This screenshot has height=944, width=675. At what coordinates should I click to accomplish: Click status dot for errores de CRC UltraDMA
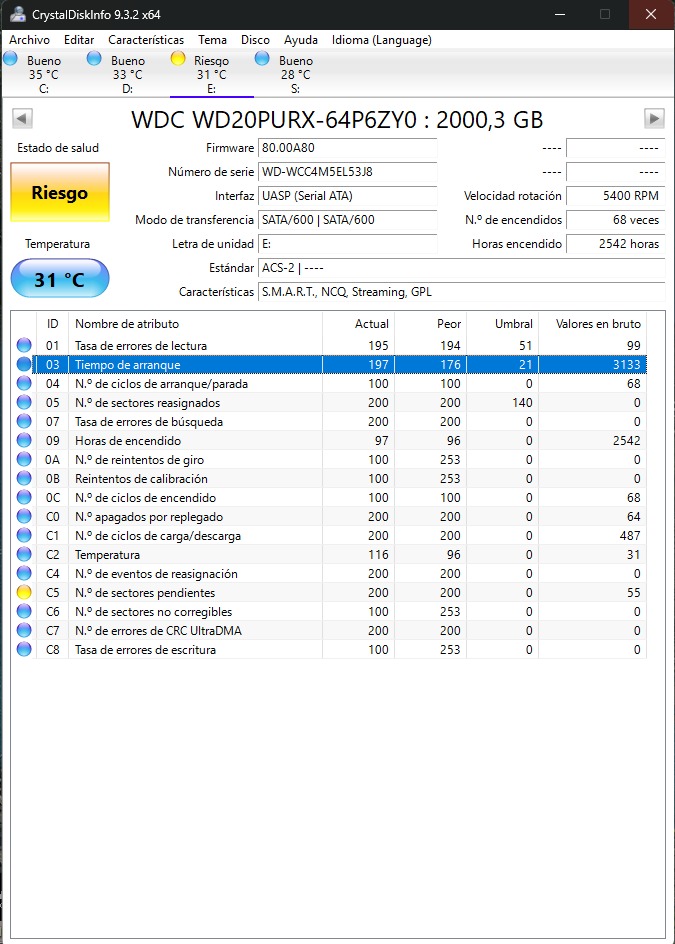coord(24,630)
